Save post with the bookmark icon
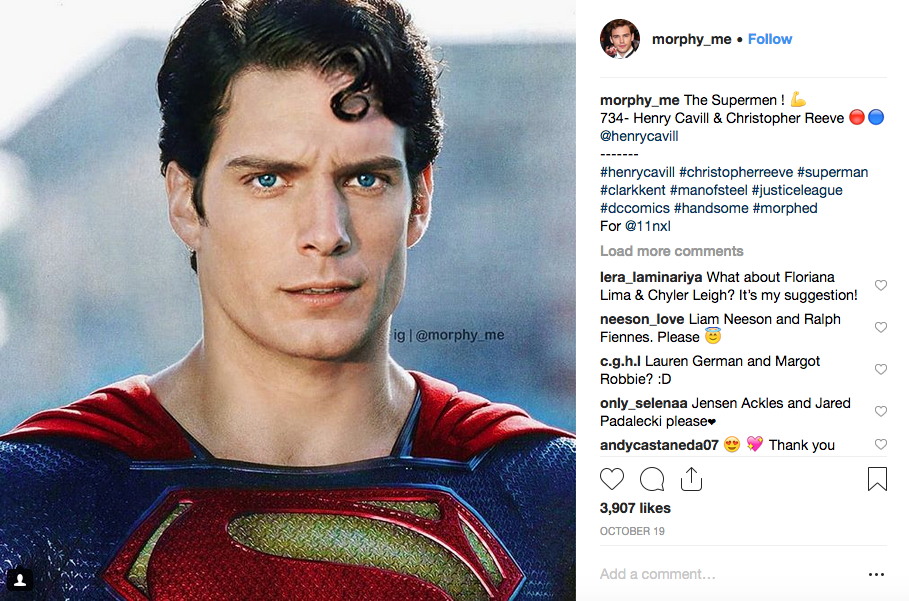Image resolution: width=909 pixels, height=601 pixels. pyautogui.click(x=877, y=479)
